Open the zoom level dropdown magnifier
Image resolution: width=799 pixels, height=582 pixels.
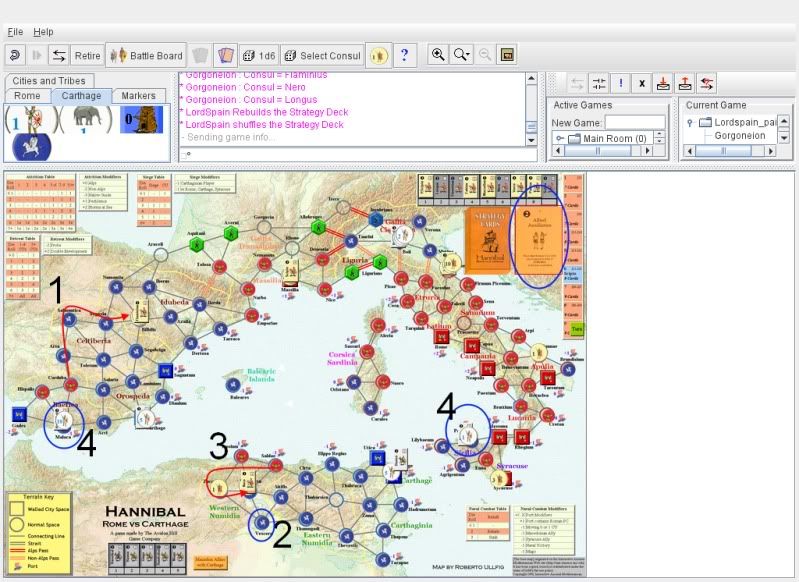[462, 55]
